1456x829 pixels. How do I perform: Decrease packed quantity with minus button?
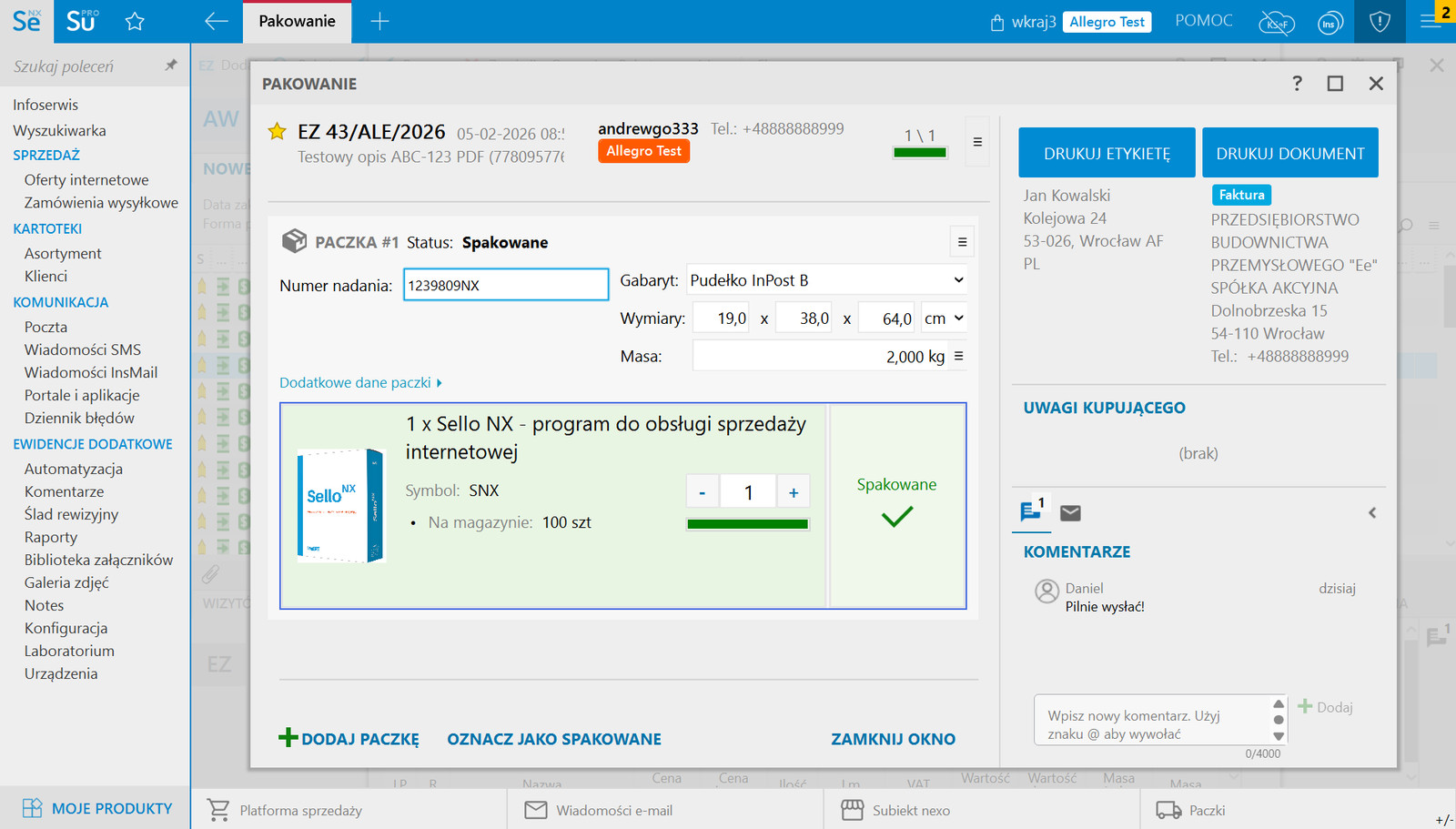pos(702,492)
